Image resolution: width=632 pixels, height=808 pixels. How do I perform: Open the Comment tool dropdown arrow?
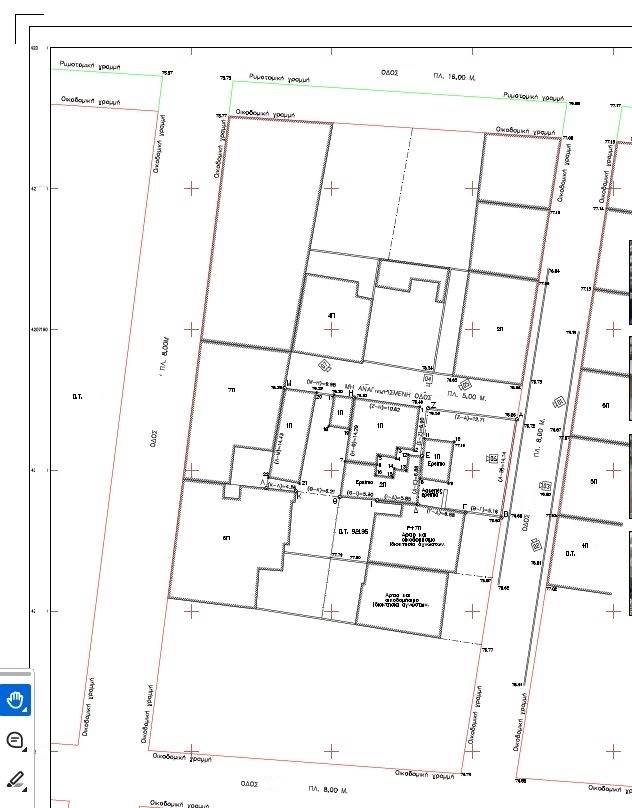coord(27,749)
